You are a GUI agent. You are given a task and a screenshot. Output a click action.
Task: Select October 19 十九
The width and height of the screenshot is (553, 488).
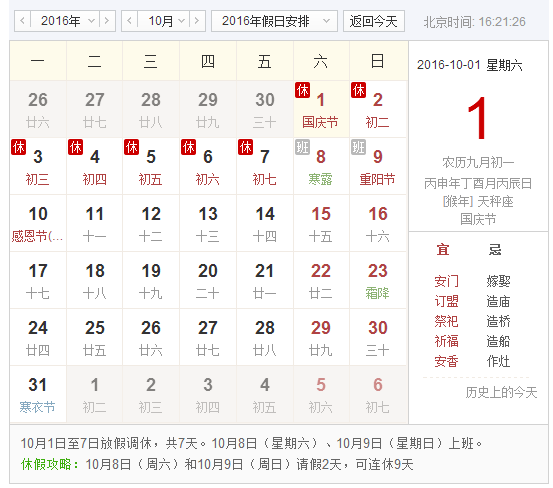(151, 280)
